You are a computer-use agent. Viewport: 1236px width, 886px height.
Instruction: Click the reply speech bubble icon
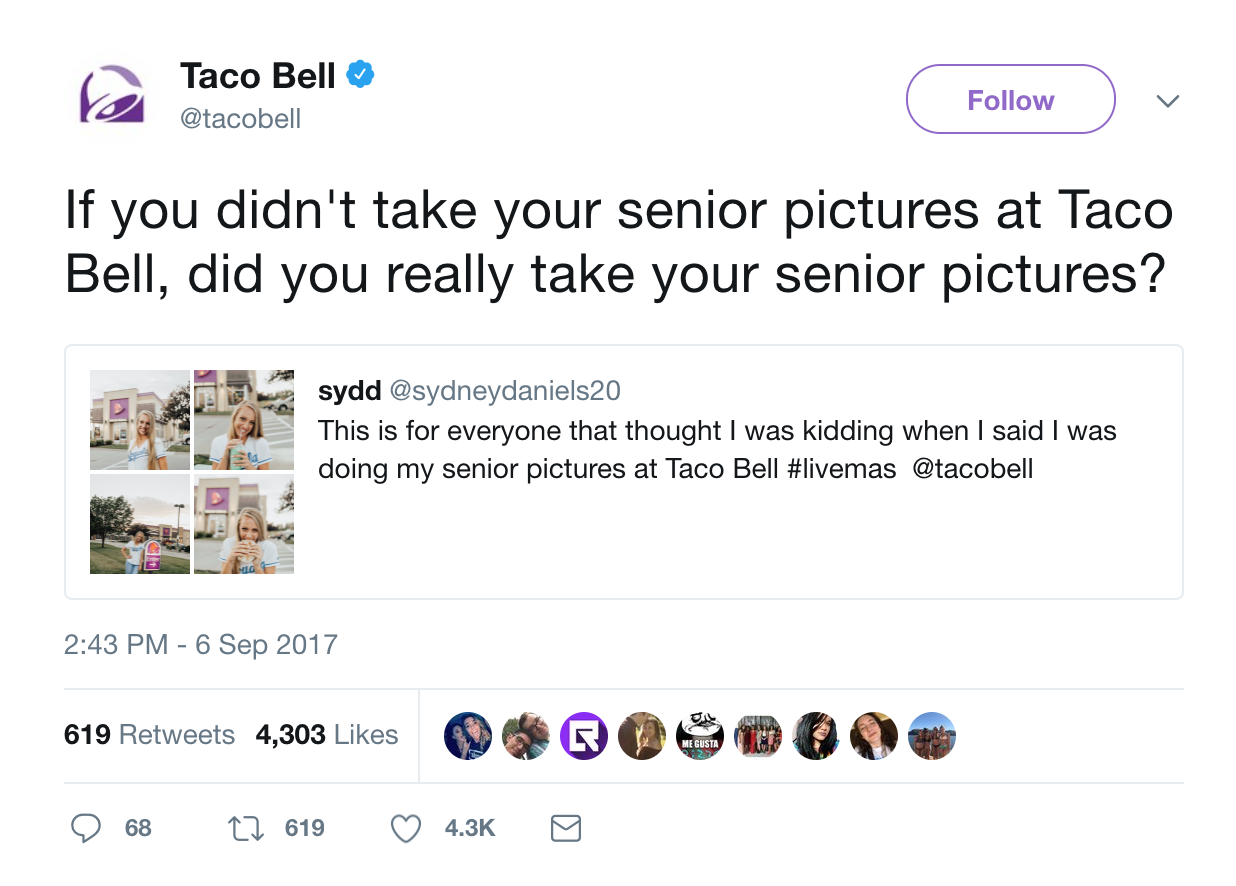87,828
